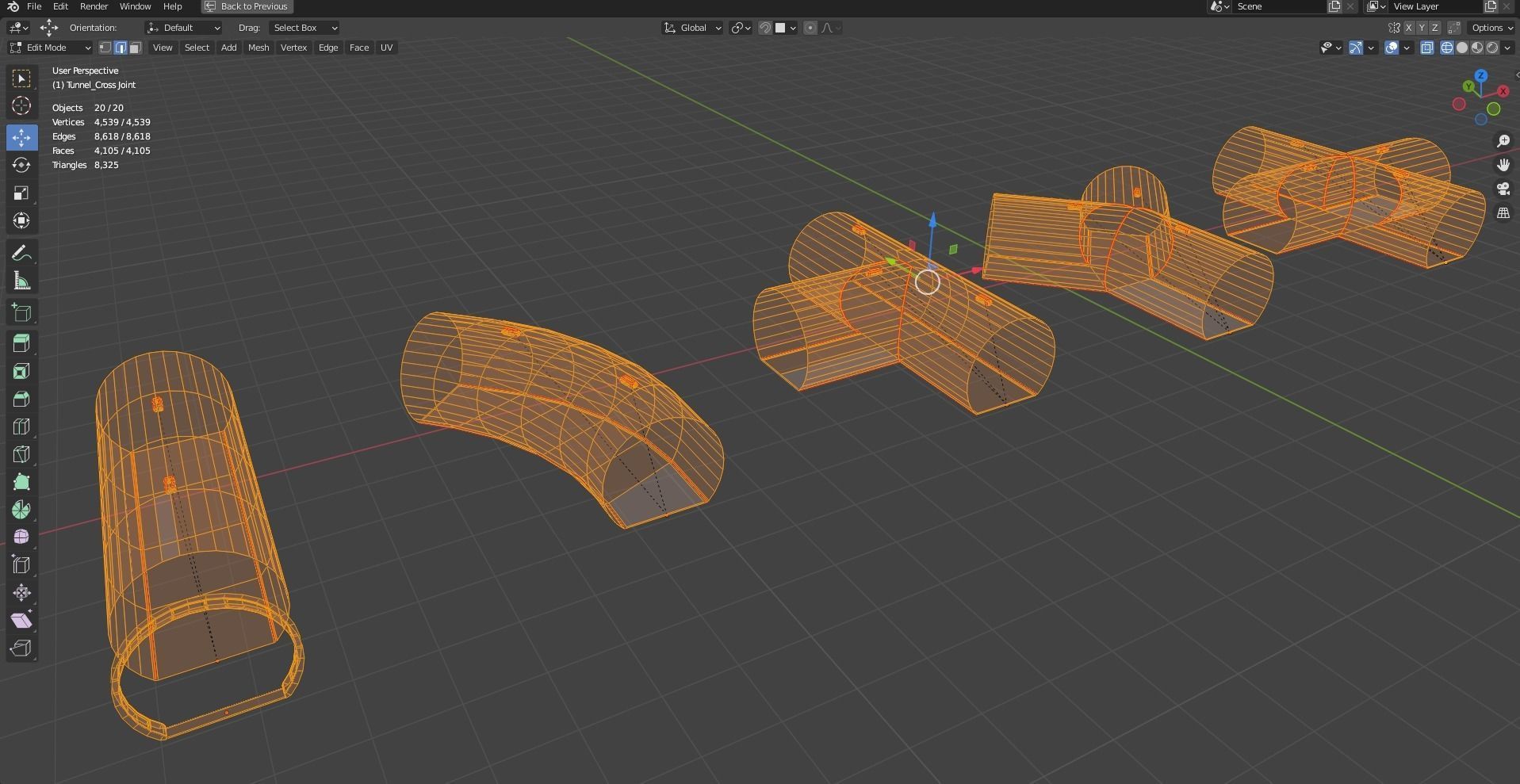Select the Rip Region tool
Image resolution: width=1520 pixels, height=784 pixels.
(x=21, y=648)
